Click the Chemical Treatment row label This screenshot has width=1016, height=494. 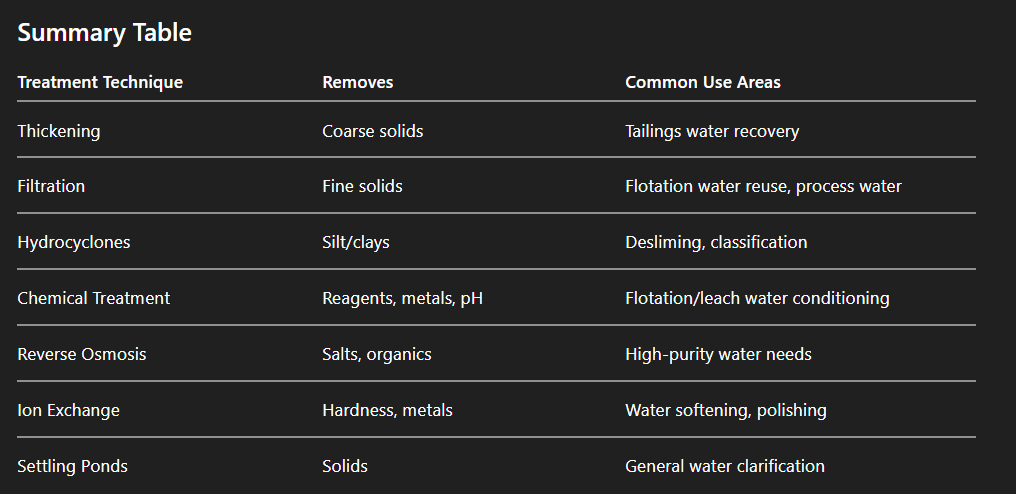pyautogui.click(x=94, y=298)
